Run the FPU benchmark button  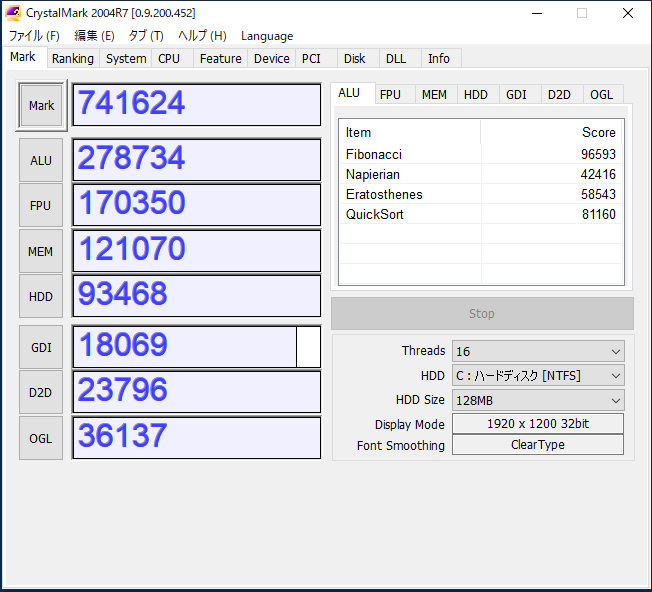tap(41, 205)
